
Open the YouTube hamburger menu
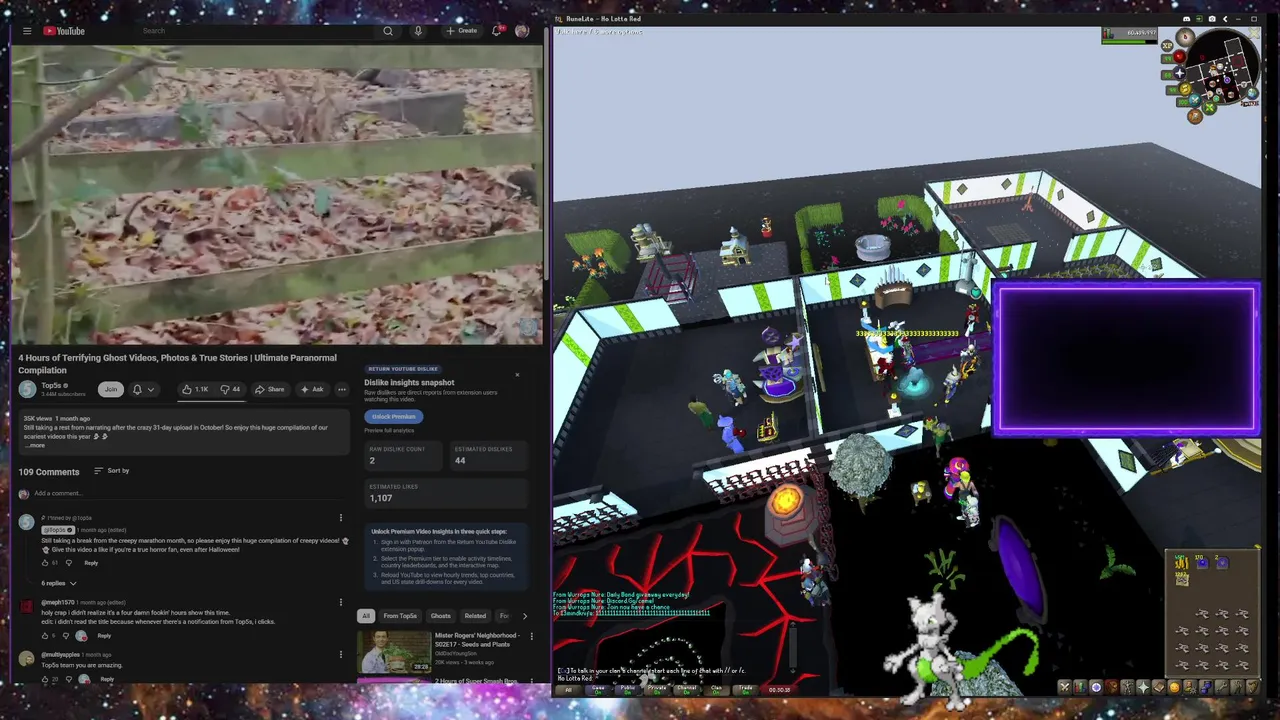(27, 31)
